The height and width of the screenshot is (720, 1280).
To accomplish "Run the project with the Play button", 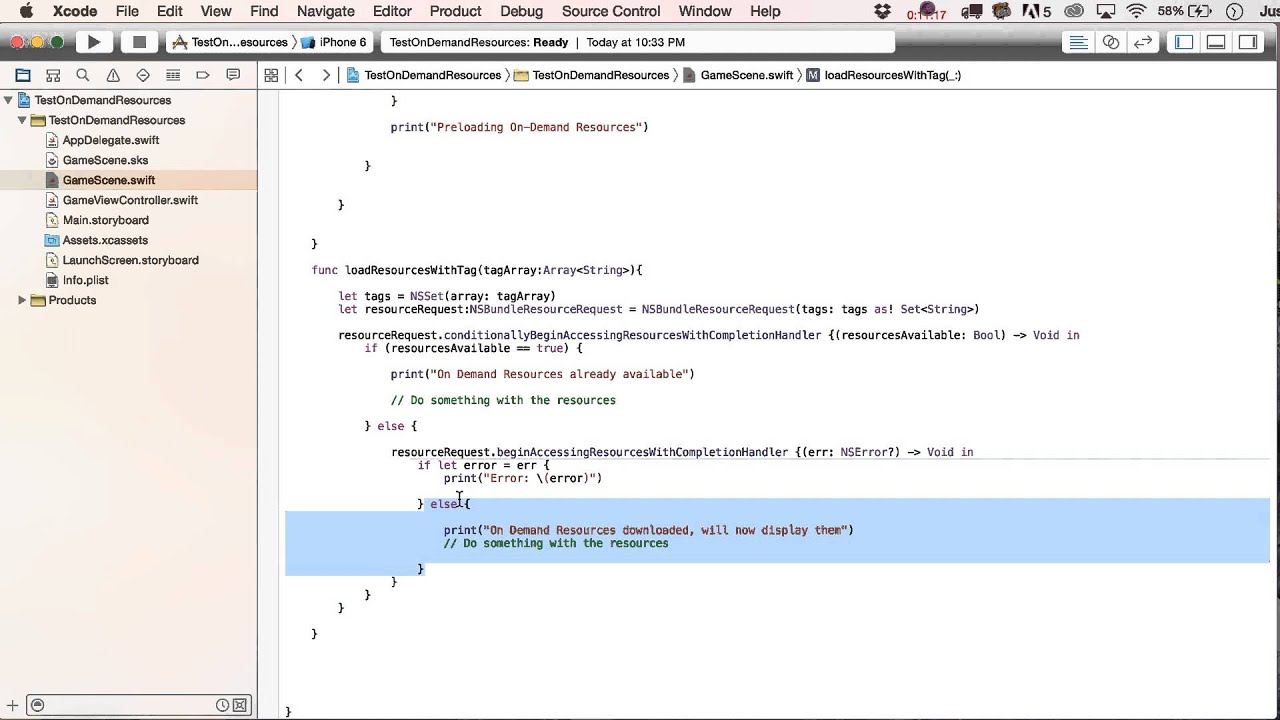I will point(94,42).
